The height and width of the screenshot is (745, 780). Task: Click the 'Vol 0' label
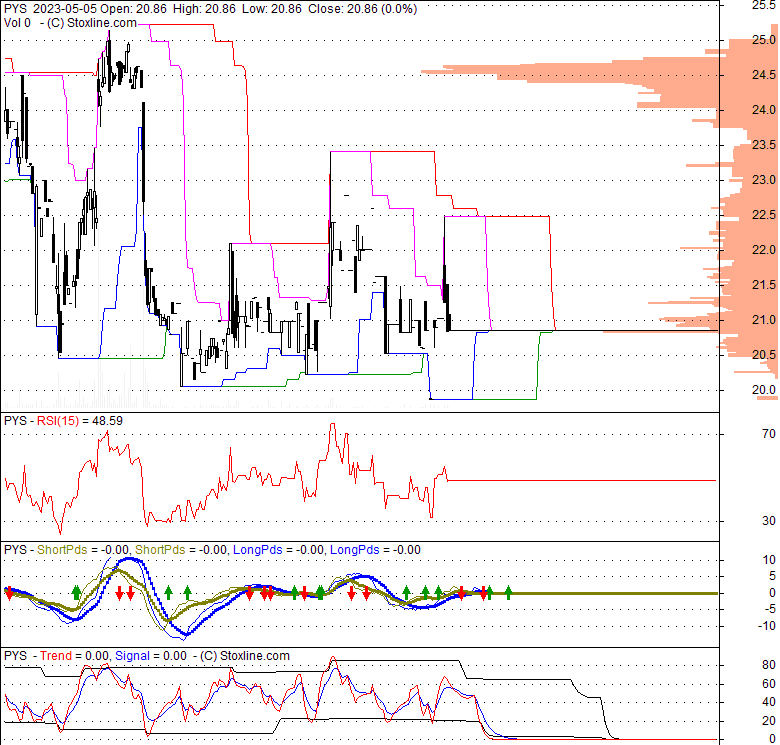[17, 23]
